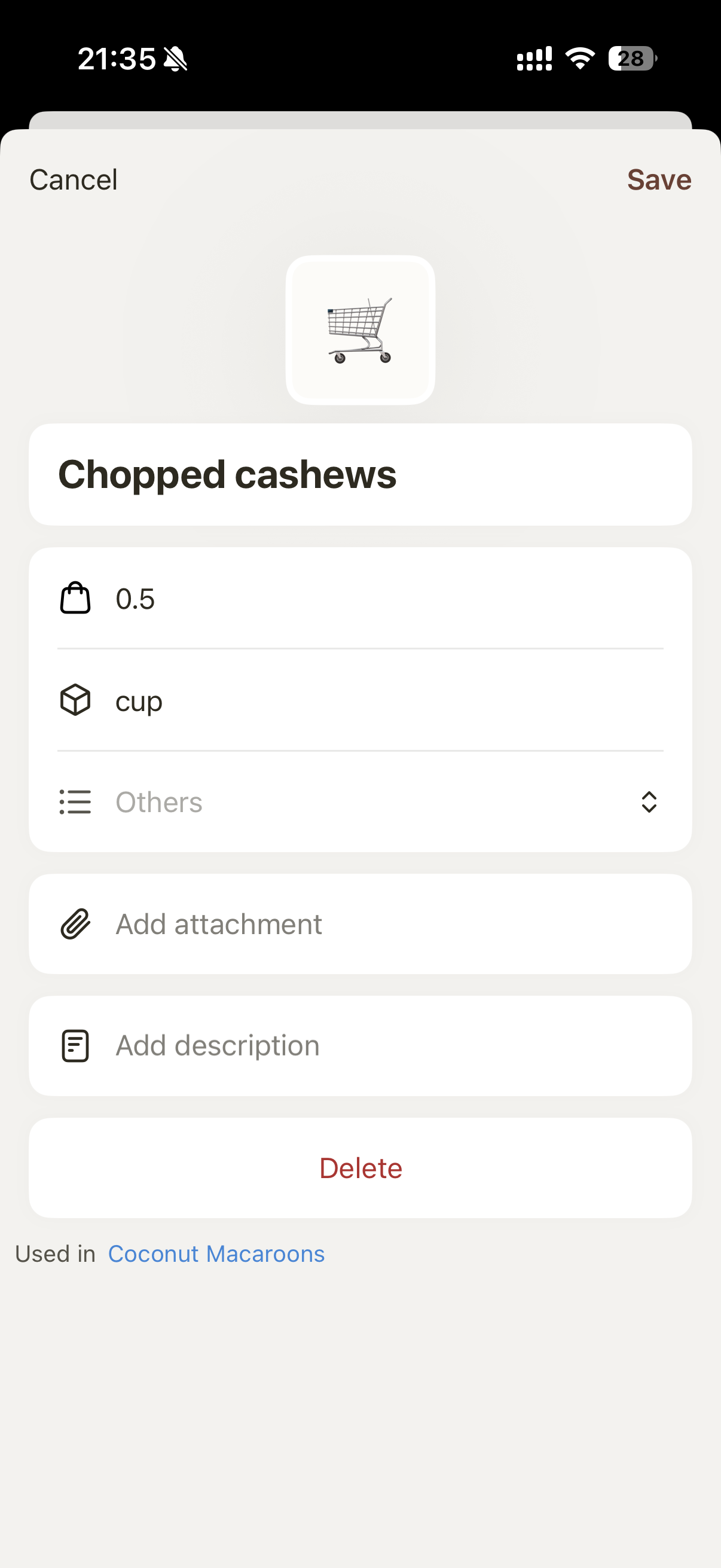The height and width of the screenshot is (1568, 721).
Task: Tap the battery level indicator
Action: pos(632,59)
